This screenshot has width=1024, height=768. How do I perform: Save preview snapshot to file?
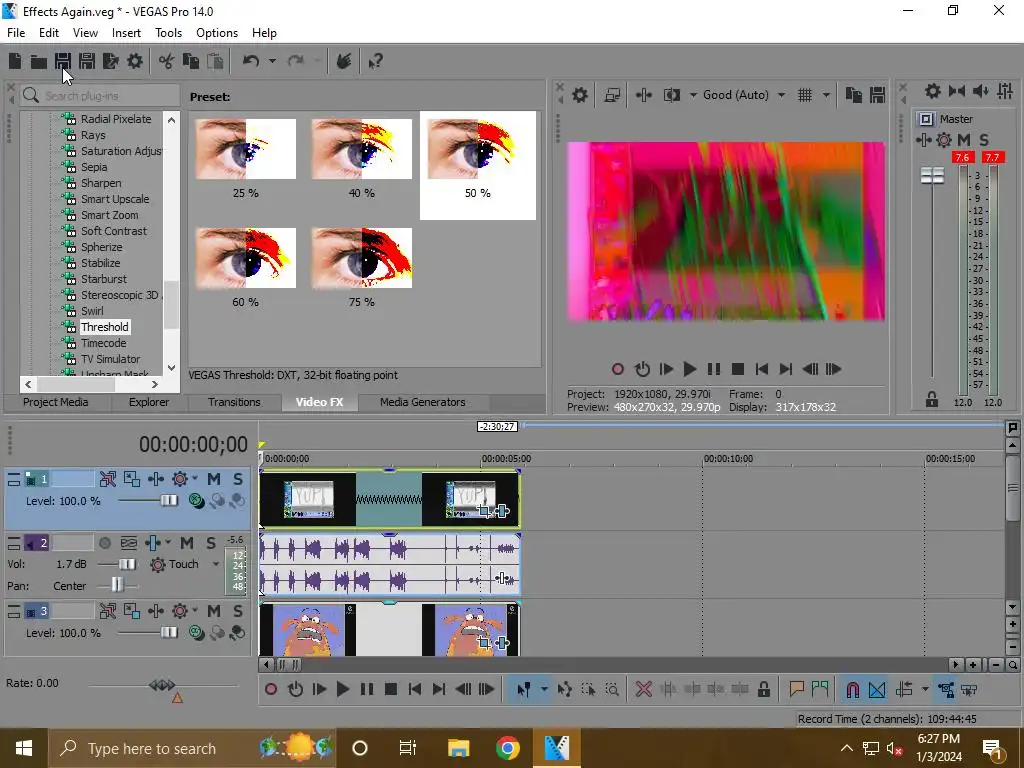(x=877, y=95)
